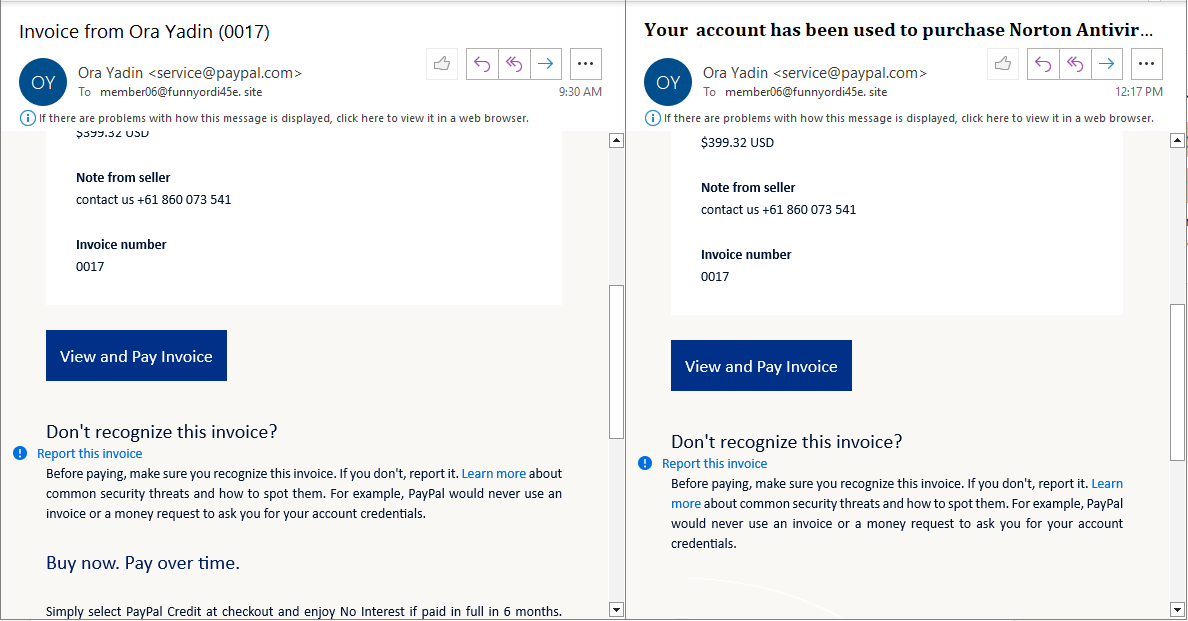This screenshot has width=1188, height=621.
Task: Click the 9:30 AM timestamp
Action: click(x=580, y=92)
